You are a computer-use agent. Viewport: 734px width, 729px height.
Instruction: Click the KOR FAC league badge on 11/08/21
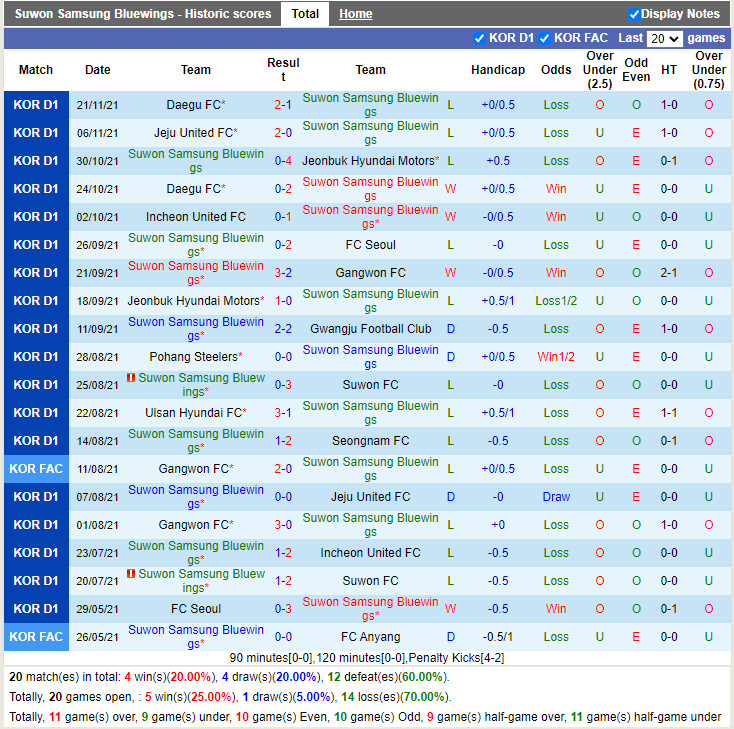coord(36,469)
